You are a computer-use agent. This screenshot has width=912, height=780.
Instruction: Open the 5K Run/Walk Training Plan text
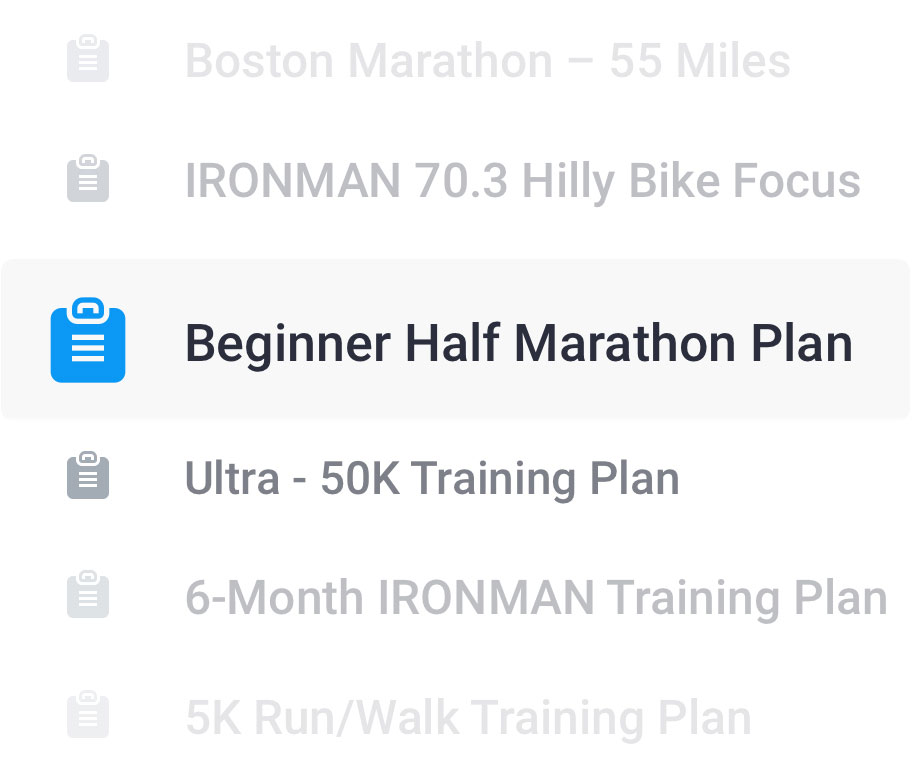[468, 718]
